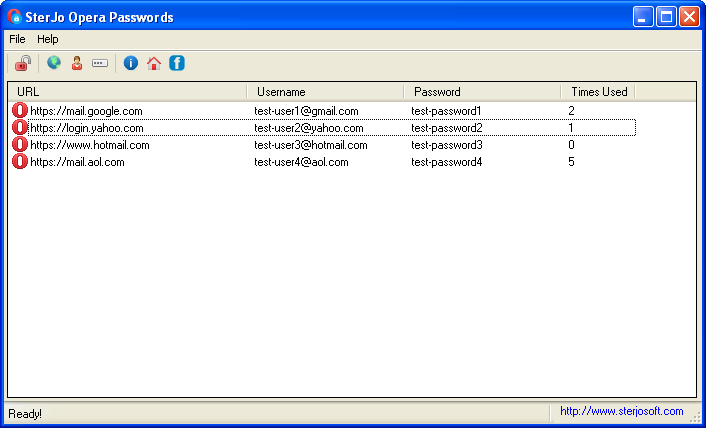
Task: Click the user profile toolbar icon
Action: coord(76,63)
